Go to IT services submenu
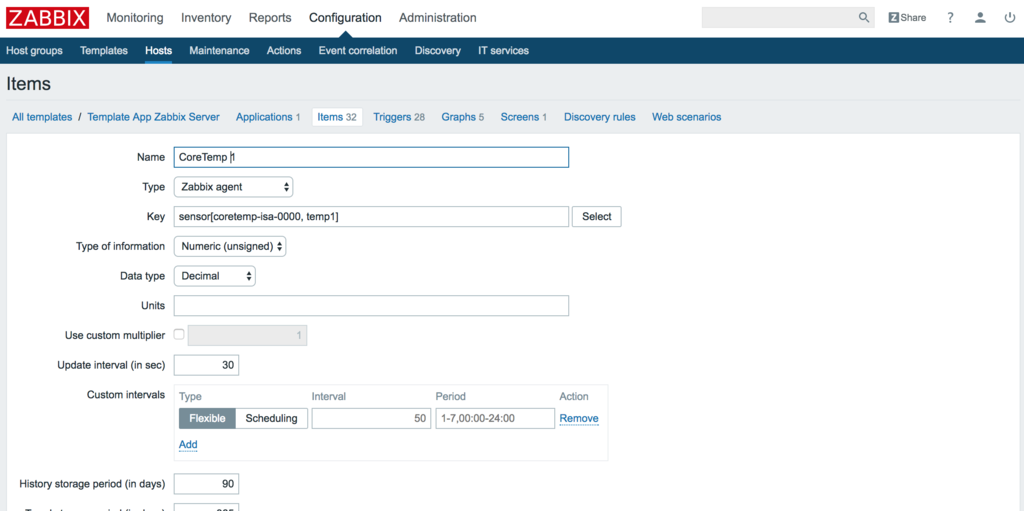Screen dimensions: 1024x511 tap(504, 50)
